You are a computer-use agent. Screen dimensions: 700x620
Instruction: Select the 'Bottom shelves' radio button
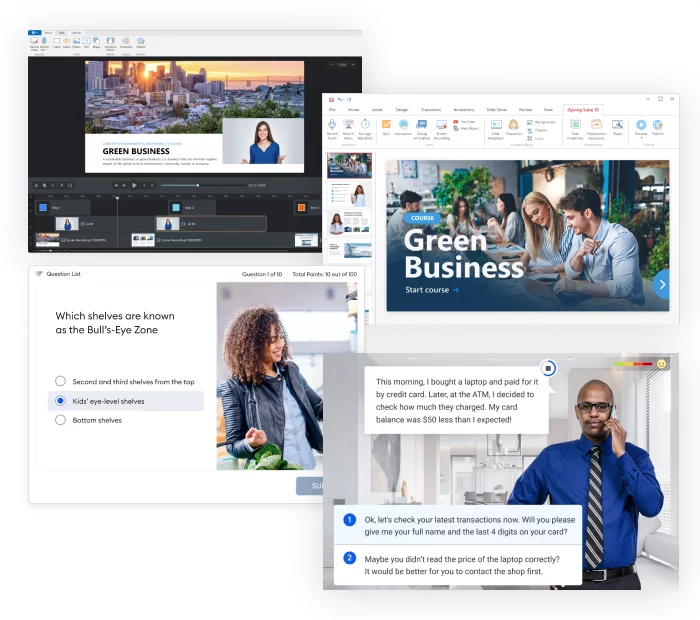[x=60, y=420]
